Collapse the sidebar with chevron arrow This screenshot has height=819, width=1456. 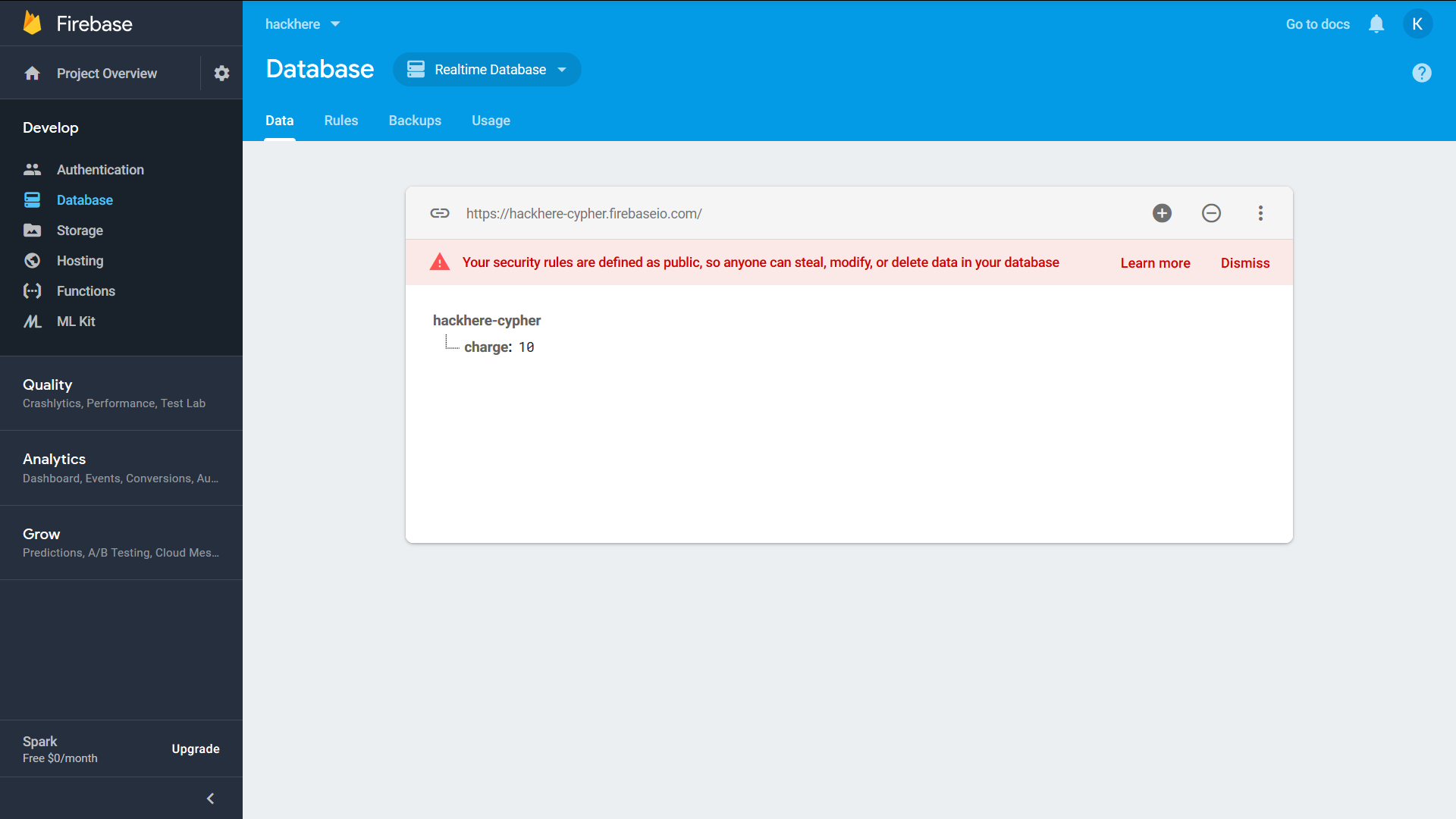tap(210, 799)
